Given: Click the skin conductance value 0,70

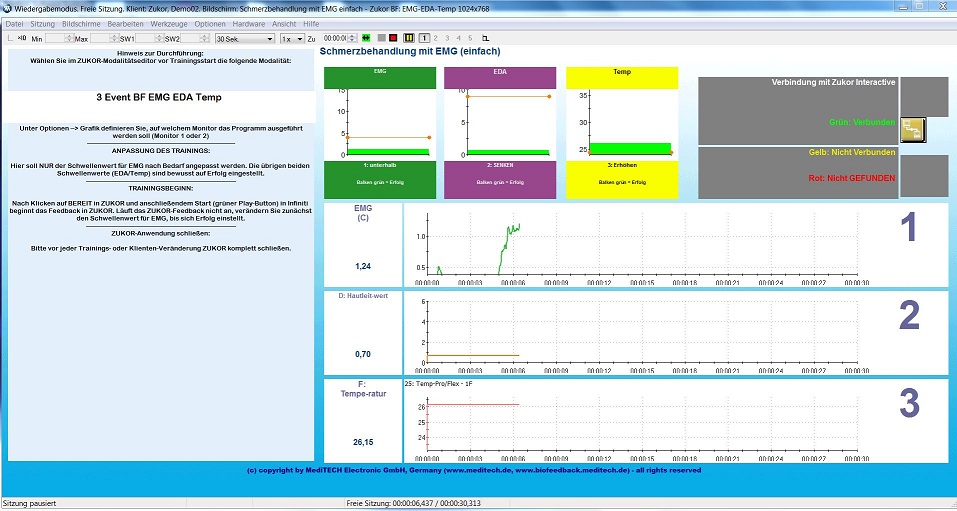Looking at the screenshot, I should point(363,354).
